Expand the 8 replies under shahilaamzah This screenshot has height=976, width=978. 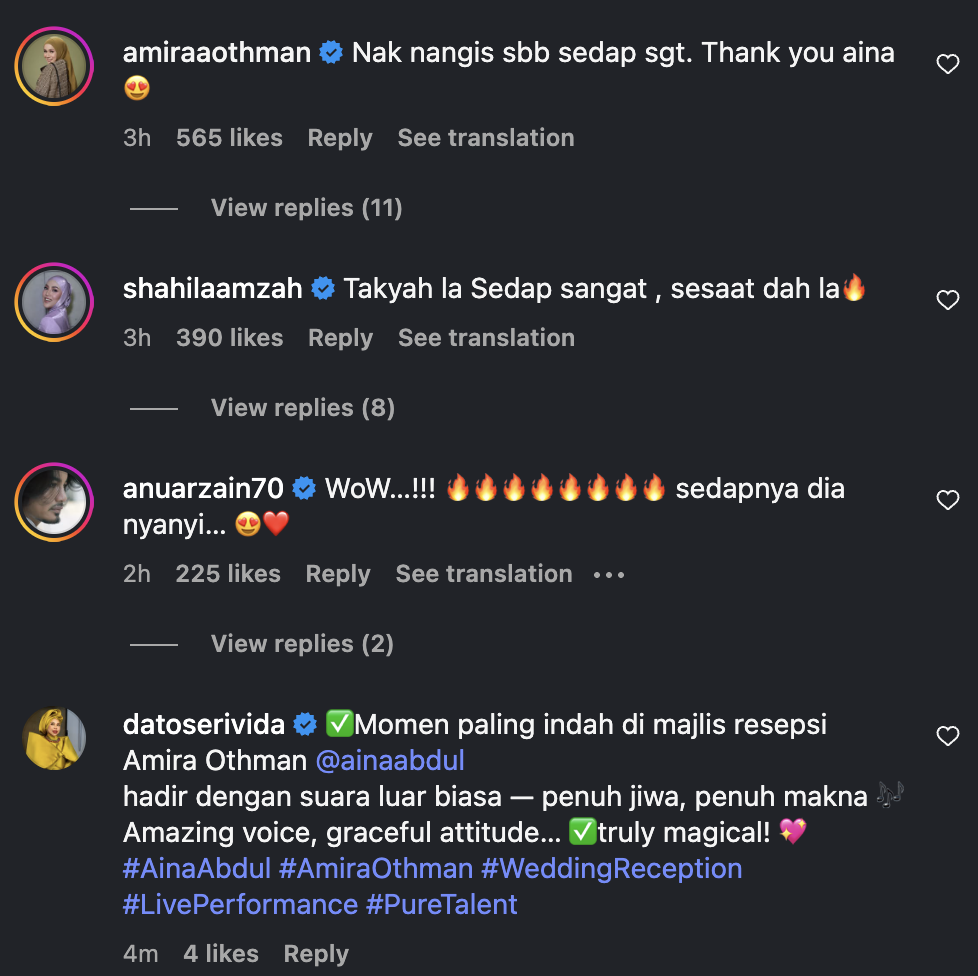click(302, 408)
